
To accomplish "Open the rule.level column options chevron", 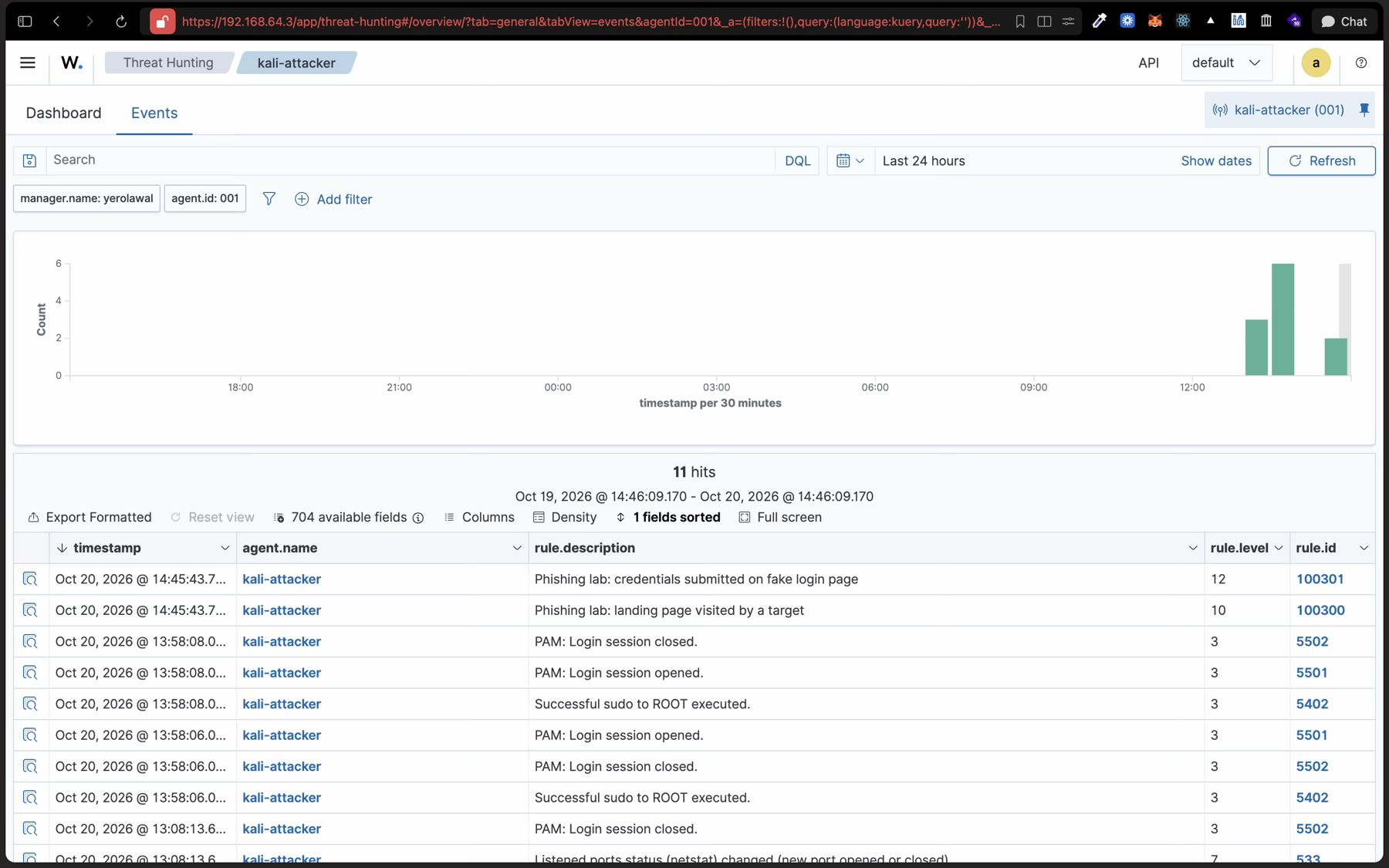I will point(1278,548).
